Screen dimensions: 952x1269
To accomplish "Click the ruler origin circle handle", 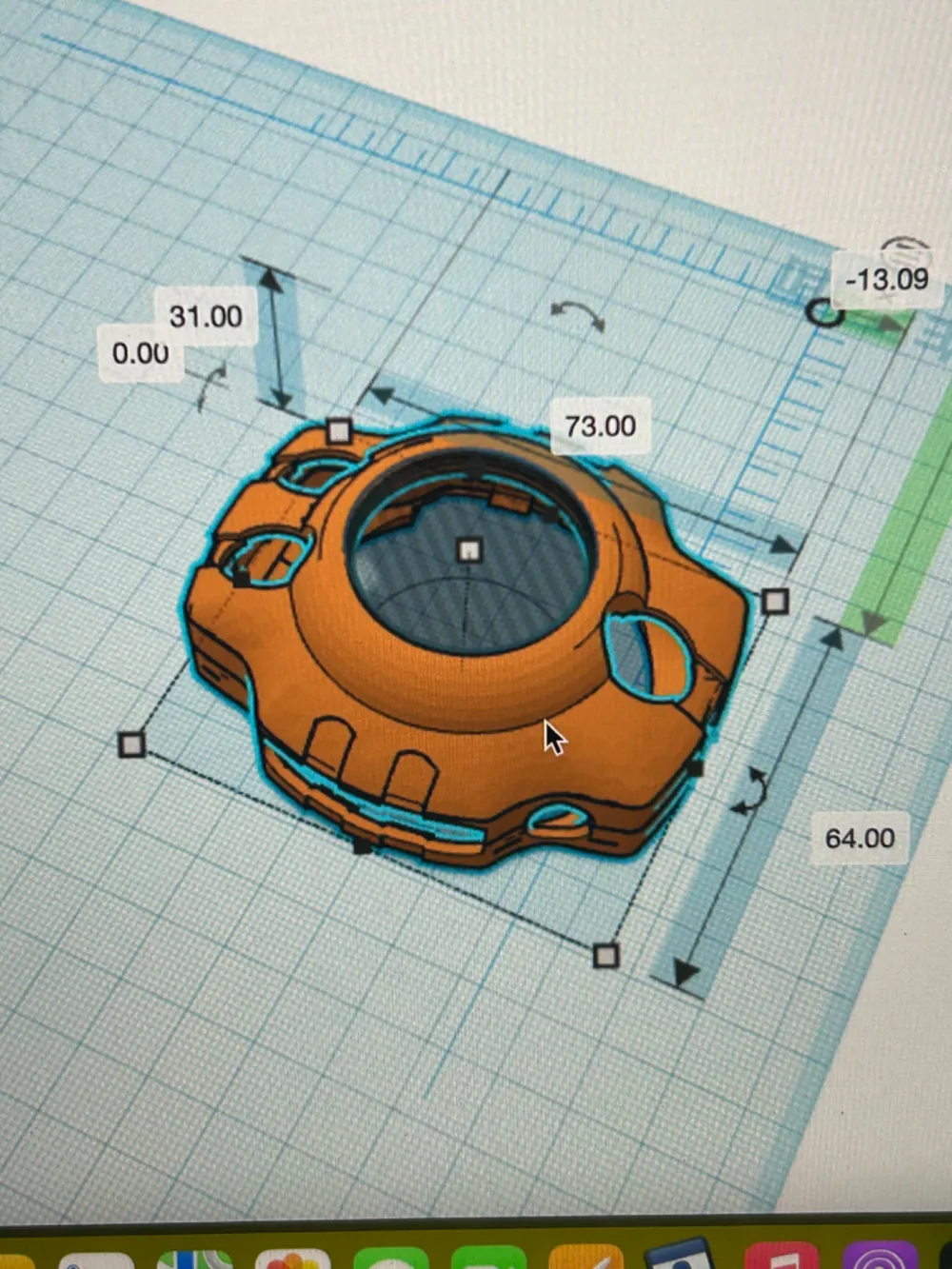I will click(823, 311).
